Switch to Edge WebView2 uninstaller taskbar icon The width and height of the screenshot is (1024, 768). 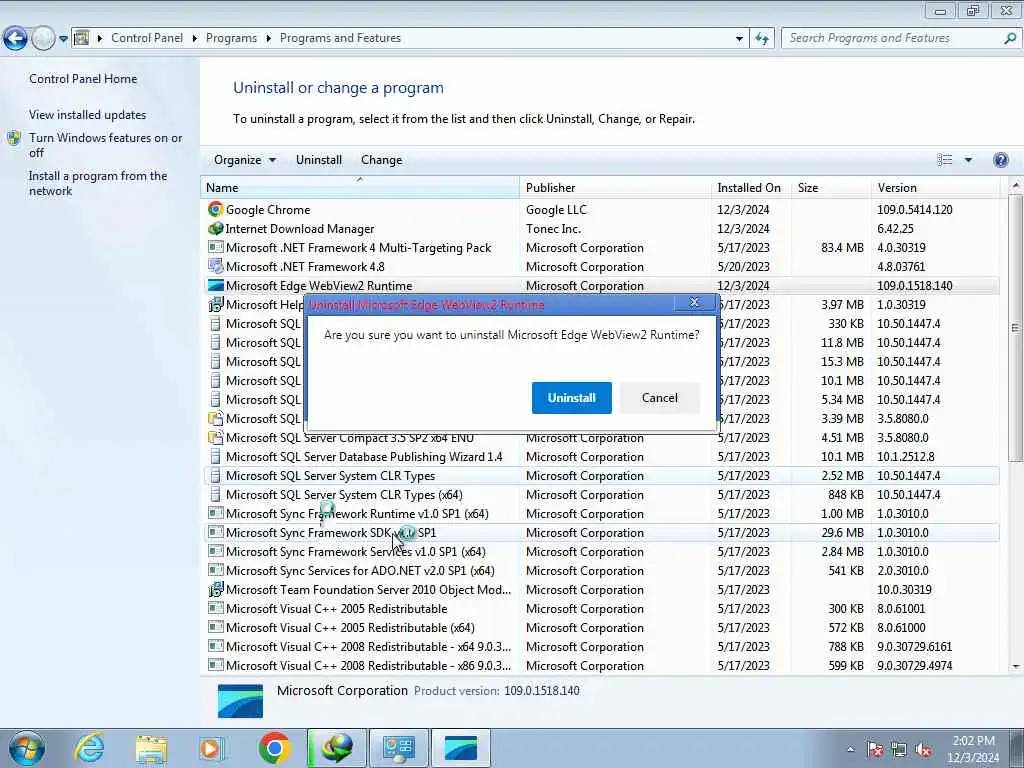pyautogui.click(x=461, y=748)
